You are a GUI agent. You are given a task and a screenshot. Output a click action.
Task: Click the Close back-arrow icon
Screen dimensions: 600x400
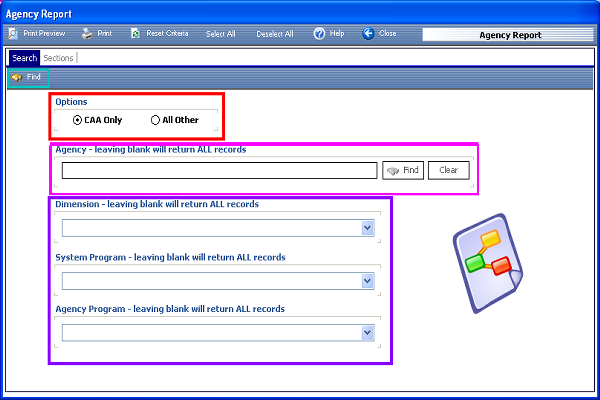pyautogui.click(x=368, y=33)
